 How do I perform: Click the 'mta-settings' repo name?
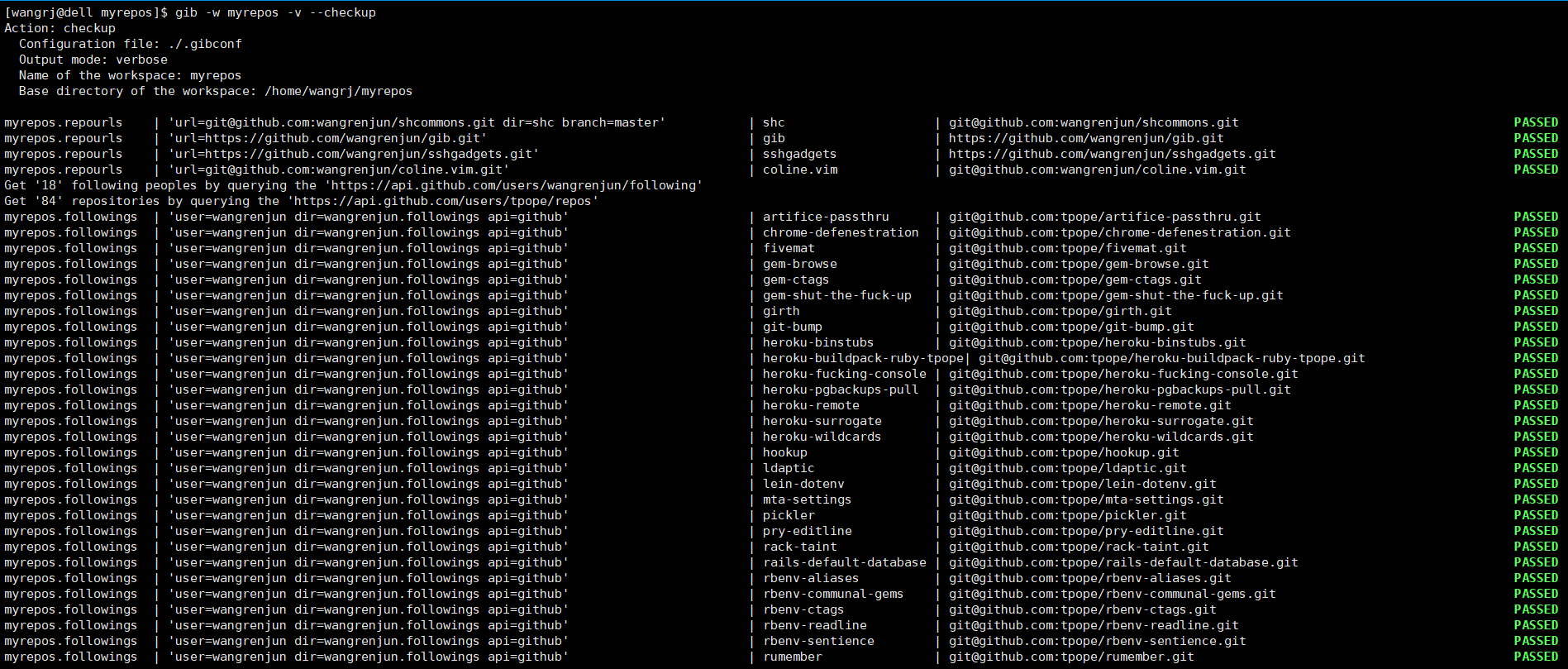tap(807, 499)
